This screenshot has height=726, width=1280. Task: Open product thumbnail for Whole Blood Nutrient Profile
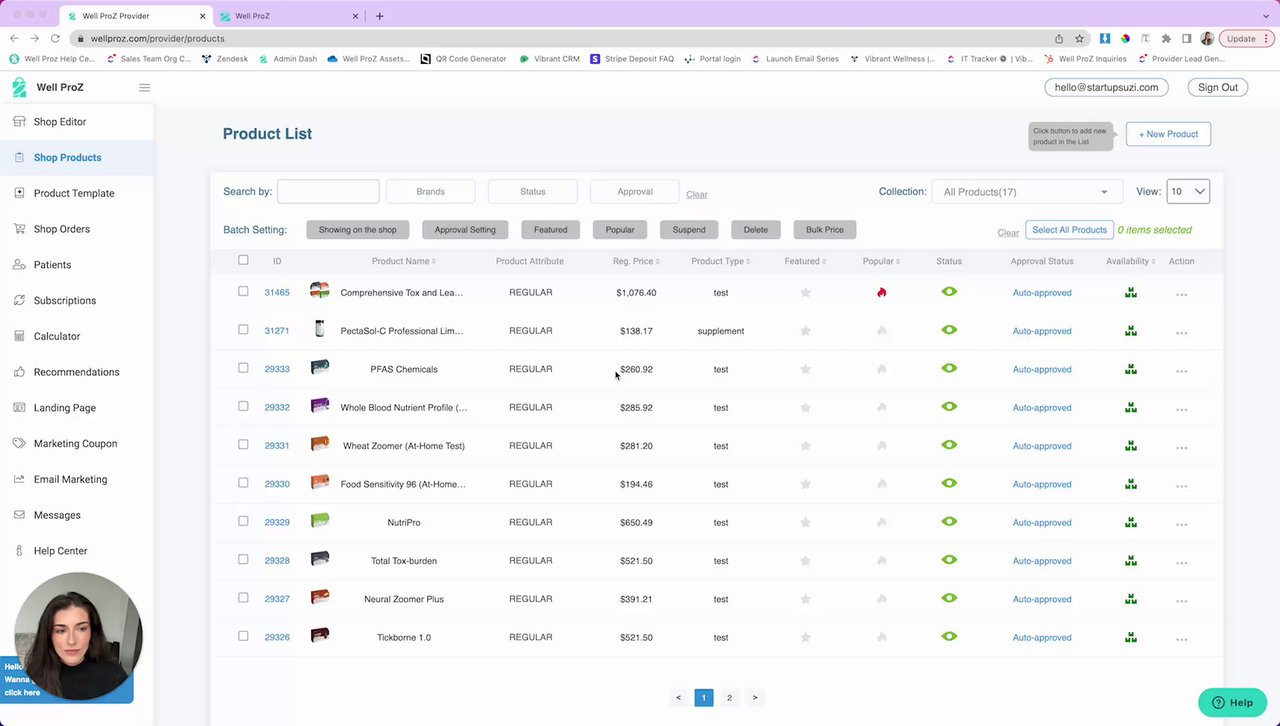[x=319, y=405]
